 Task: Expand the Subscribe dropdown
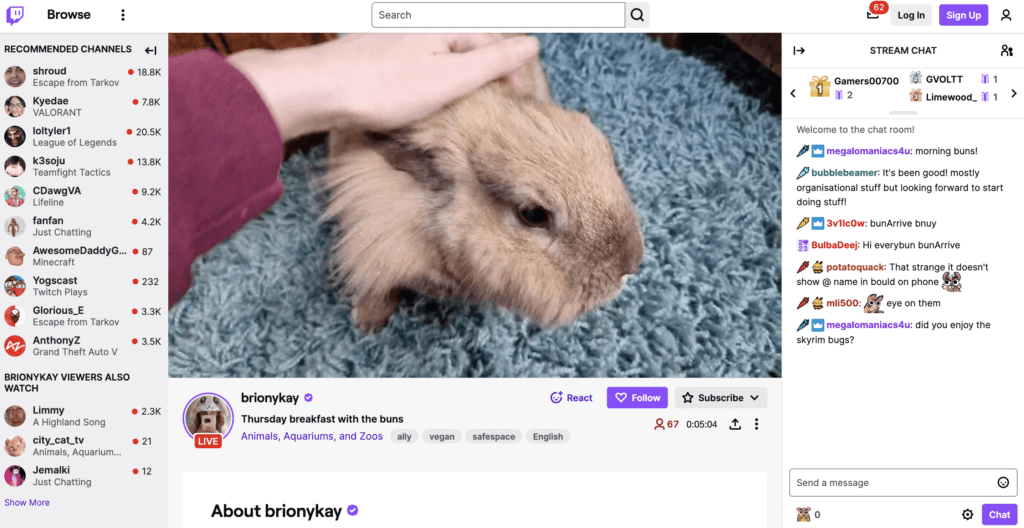pos(720,397)
